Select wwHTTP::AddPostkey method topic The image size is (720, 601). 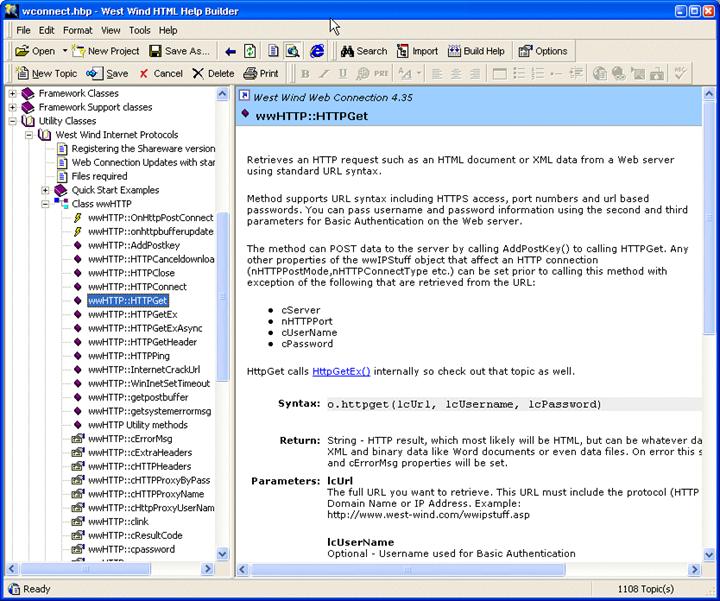(x=134, y=245)
